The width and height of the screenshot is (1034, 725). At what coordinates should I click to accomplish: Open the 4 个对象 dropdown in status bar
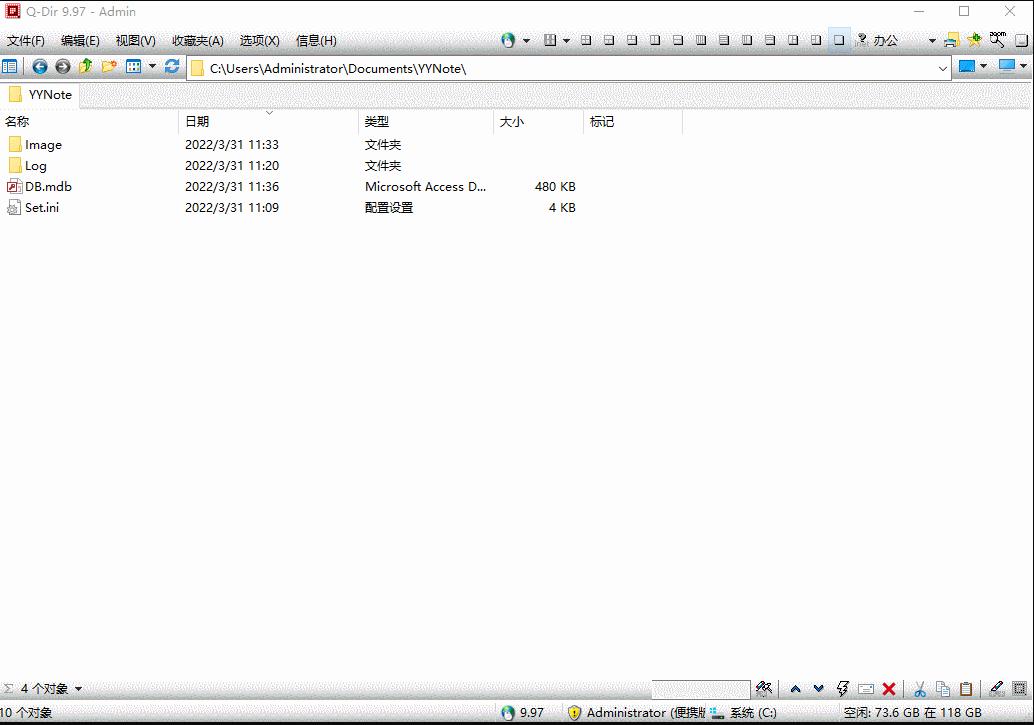(77, 689)
